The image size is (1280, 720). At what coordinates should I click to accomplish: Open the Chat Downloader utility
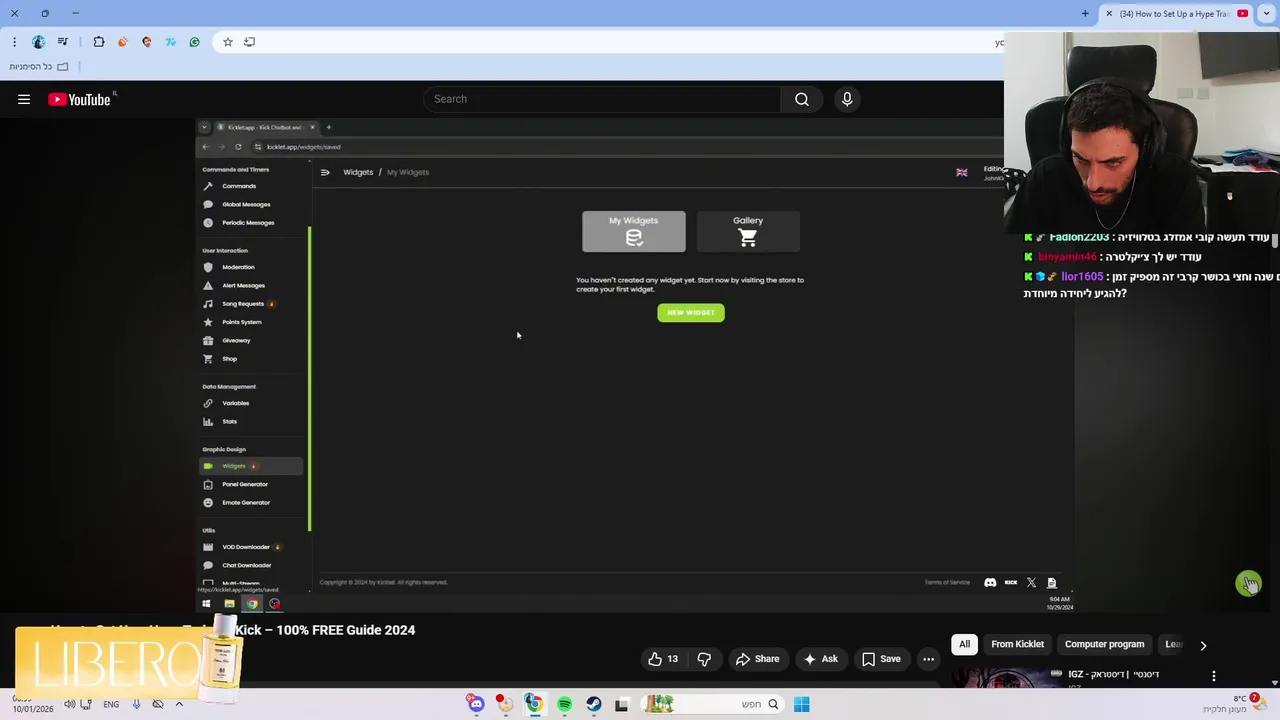(x=252, y=565)
